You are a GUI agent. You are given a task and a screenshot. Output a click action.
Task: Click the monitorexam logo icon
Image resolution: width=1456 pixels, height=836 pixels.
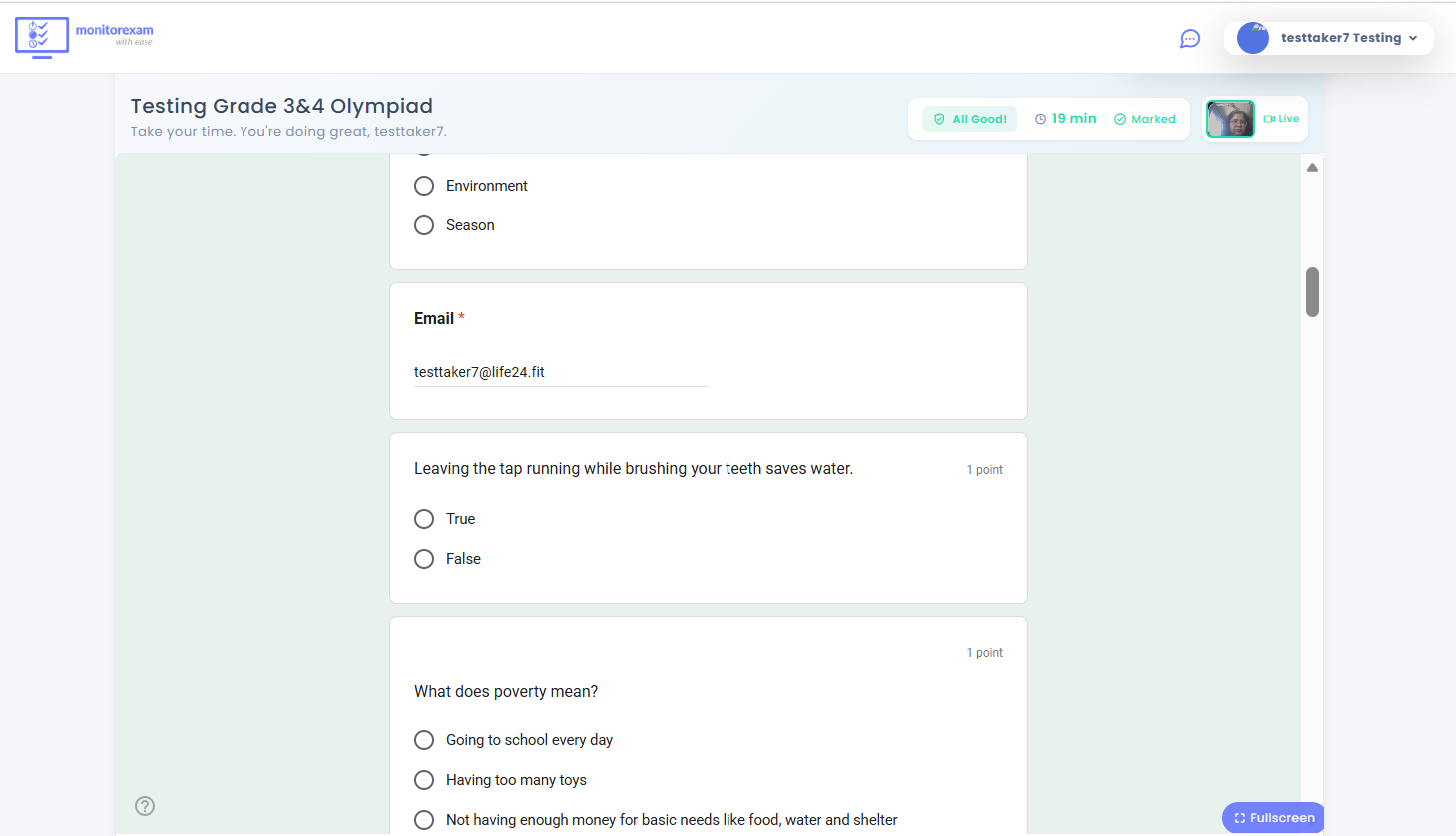click(x=41, y=37)
